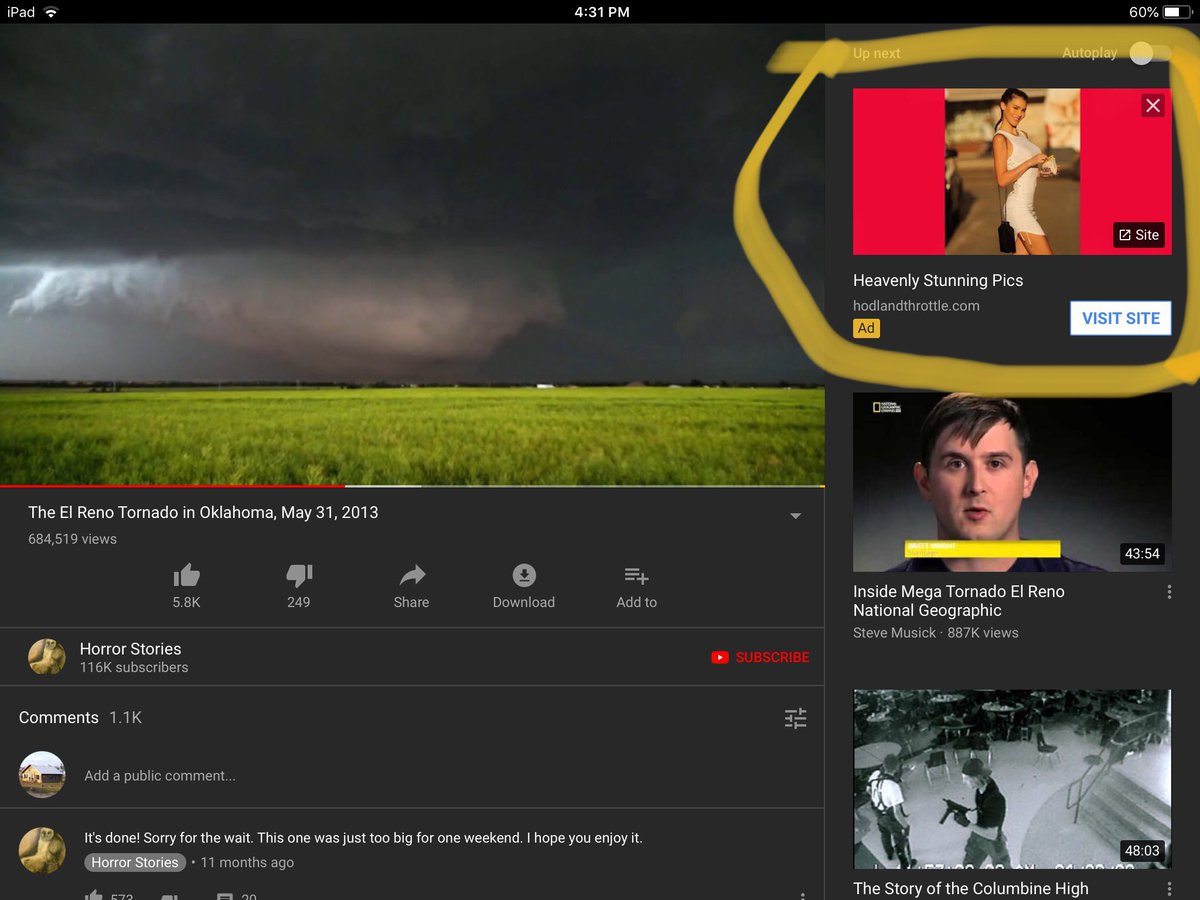Tap the pinned comment text It's done
Image resolution: width=1200 pixels, height=900 pixels.
[x=363, y=838]
